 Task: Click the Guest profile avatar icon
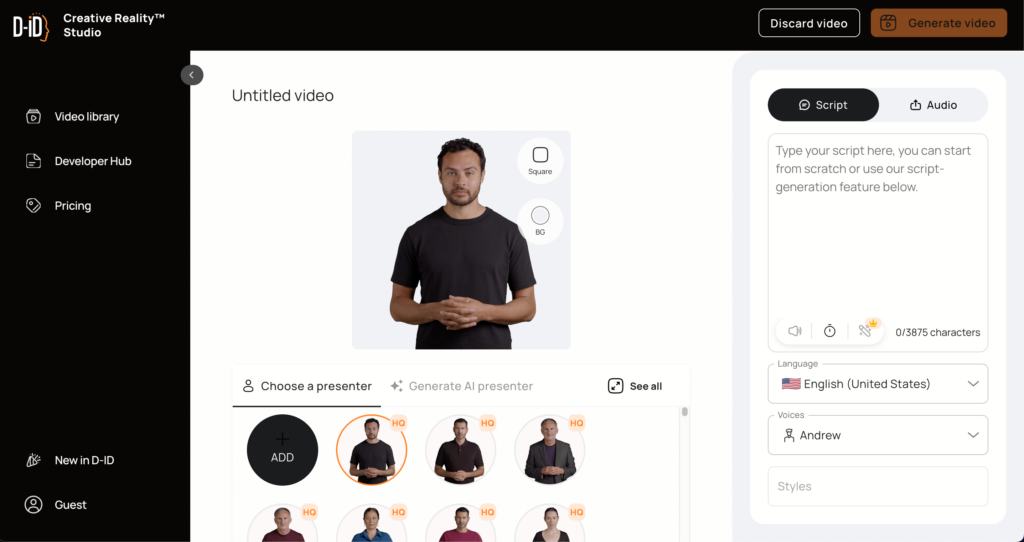33,505
